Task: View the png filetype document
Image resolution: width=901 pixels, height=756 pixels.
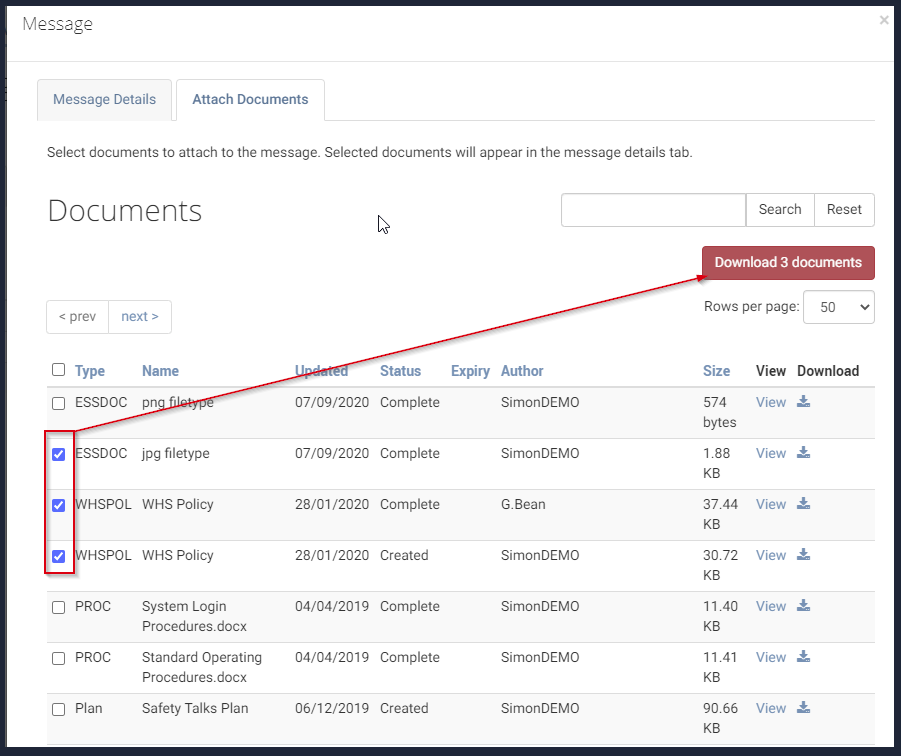Action: [x=771, y=402]
